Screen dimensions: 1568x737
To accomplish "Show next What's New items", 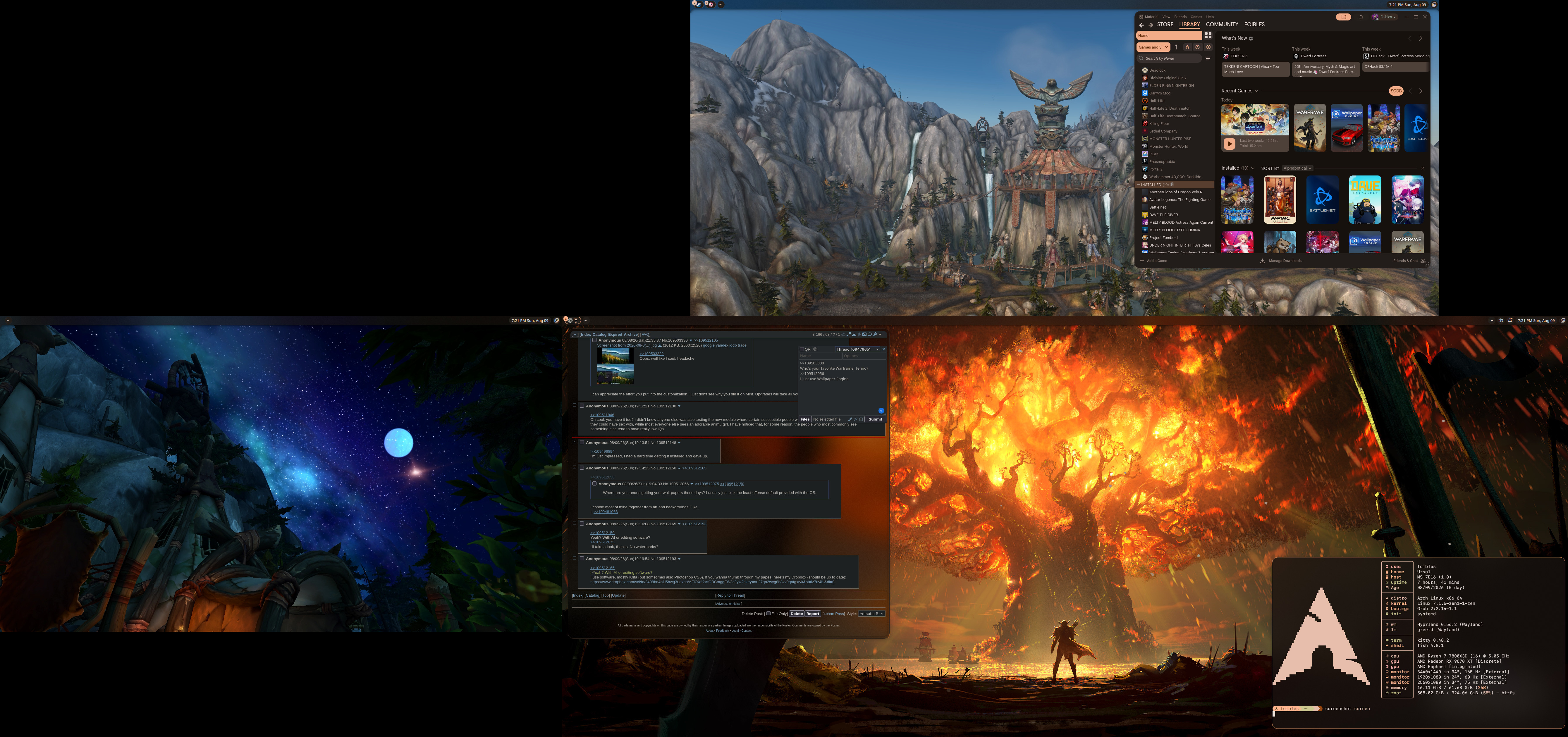I will point(1421,38).
